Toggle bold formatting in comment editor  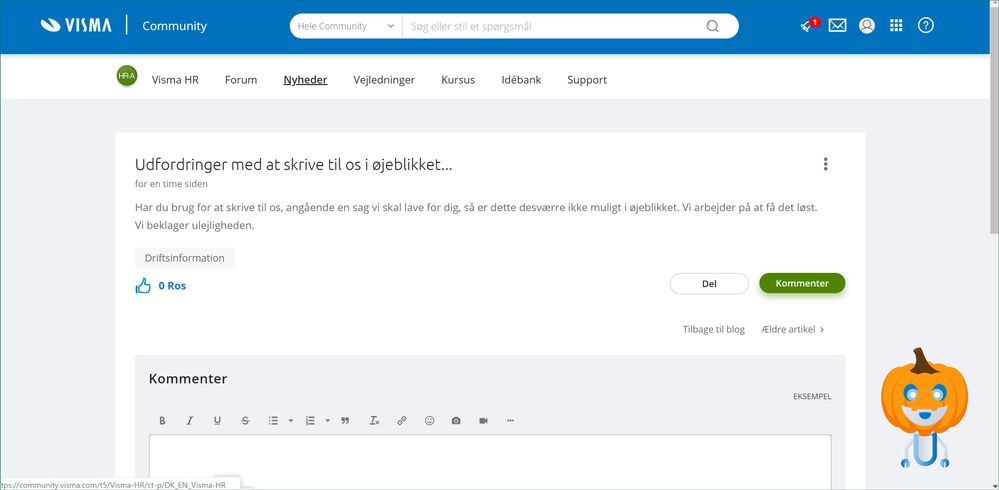tap(162, 421)
